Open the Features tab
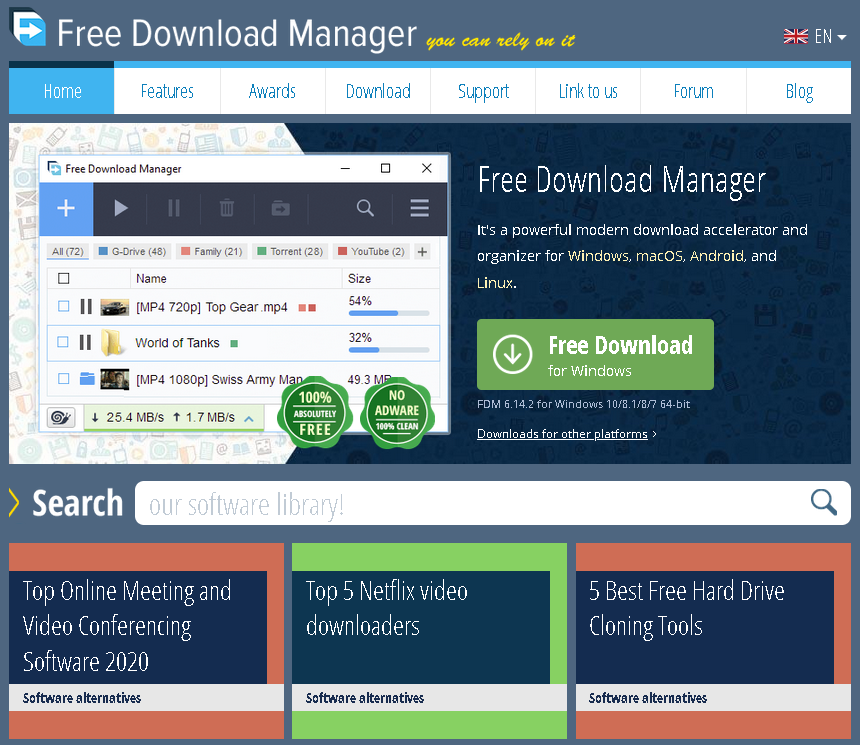Screen dimensions: 860x745 [x=167, y=91]
